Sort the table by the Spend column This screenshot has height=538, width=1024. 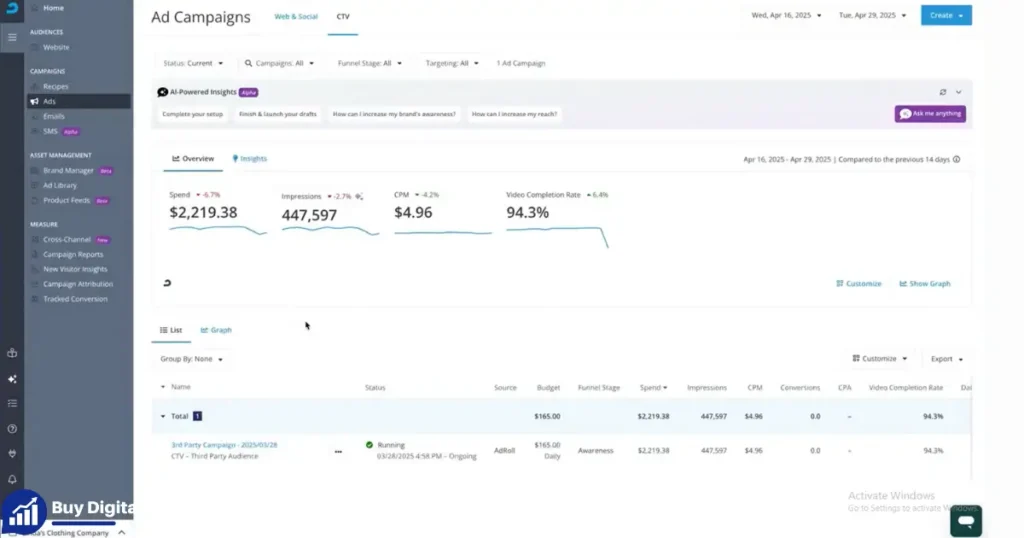coord(653,387)
